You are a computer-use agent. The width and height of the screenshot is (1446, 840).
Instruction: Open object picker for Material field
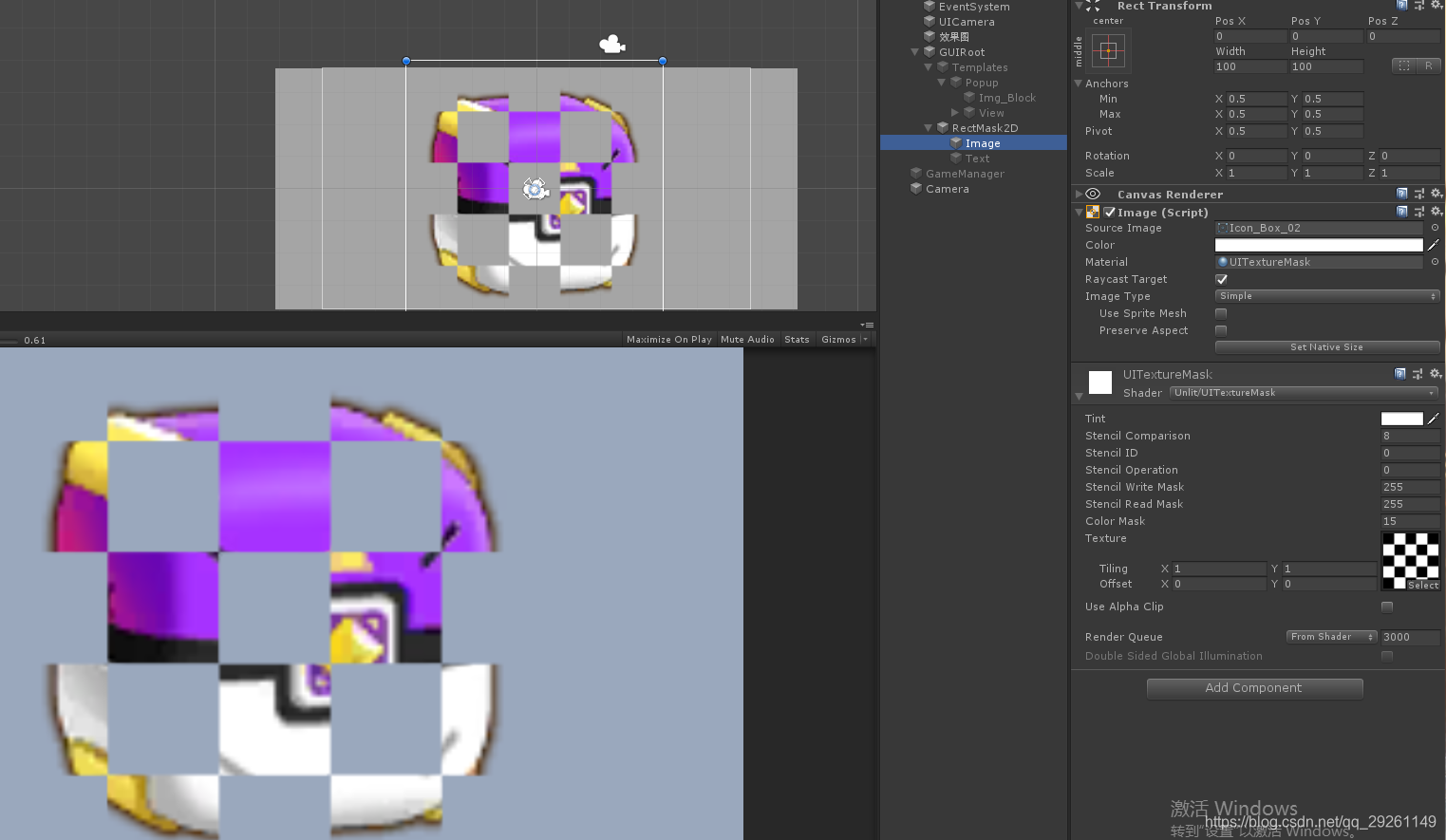pos(1435,262)
